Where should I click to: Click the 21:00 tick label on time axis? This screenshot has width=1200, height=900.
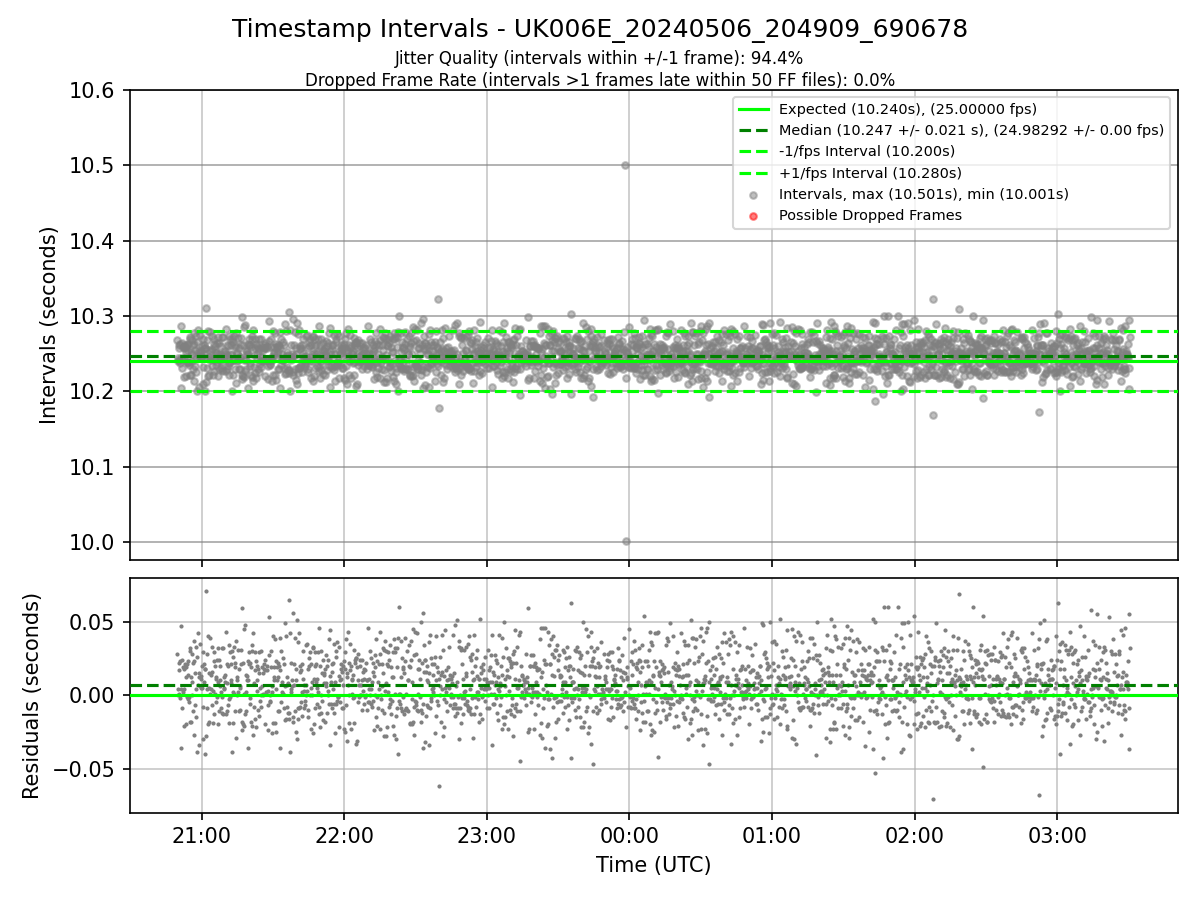(201, 832)
